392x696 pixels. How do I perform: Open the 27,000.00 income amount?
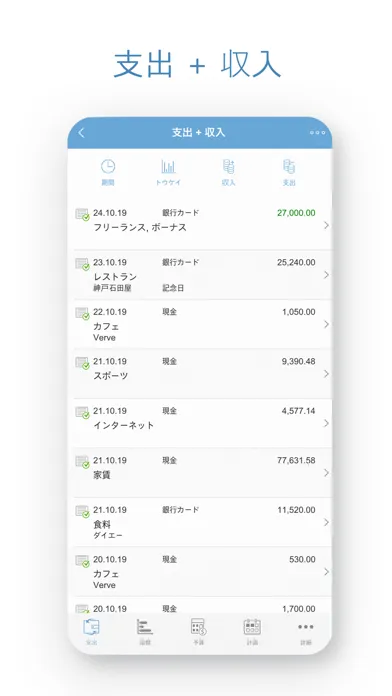(296, 213)
